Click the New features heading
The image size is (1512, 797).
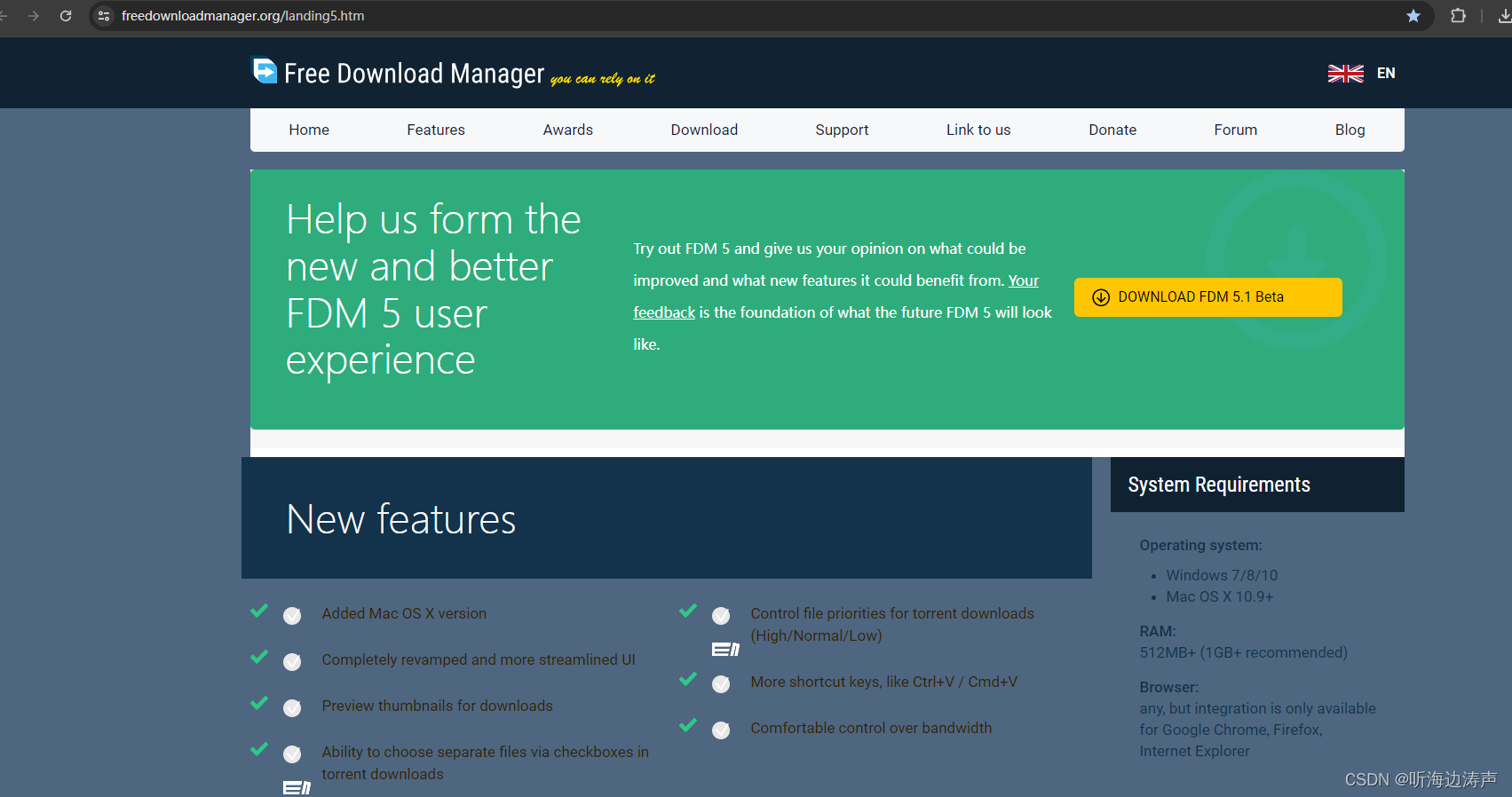click(x=400, y=519)
